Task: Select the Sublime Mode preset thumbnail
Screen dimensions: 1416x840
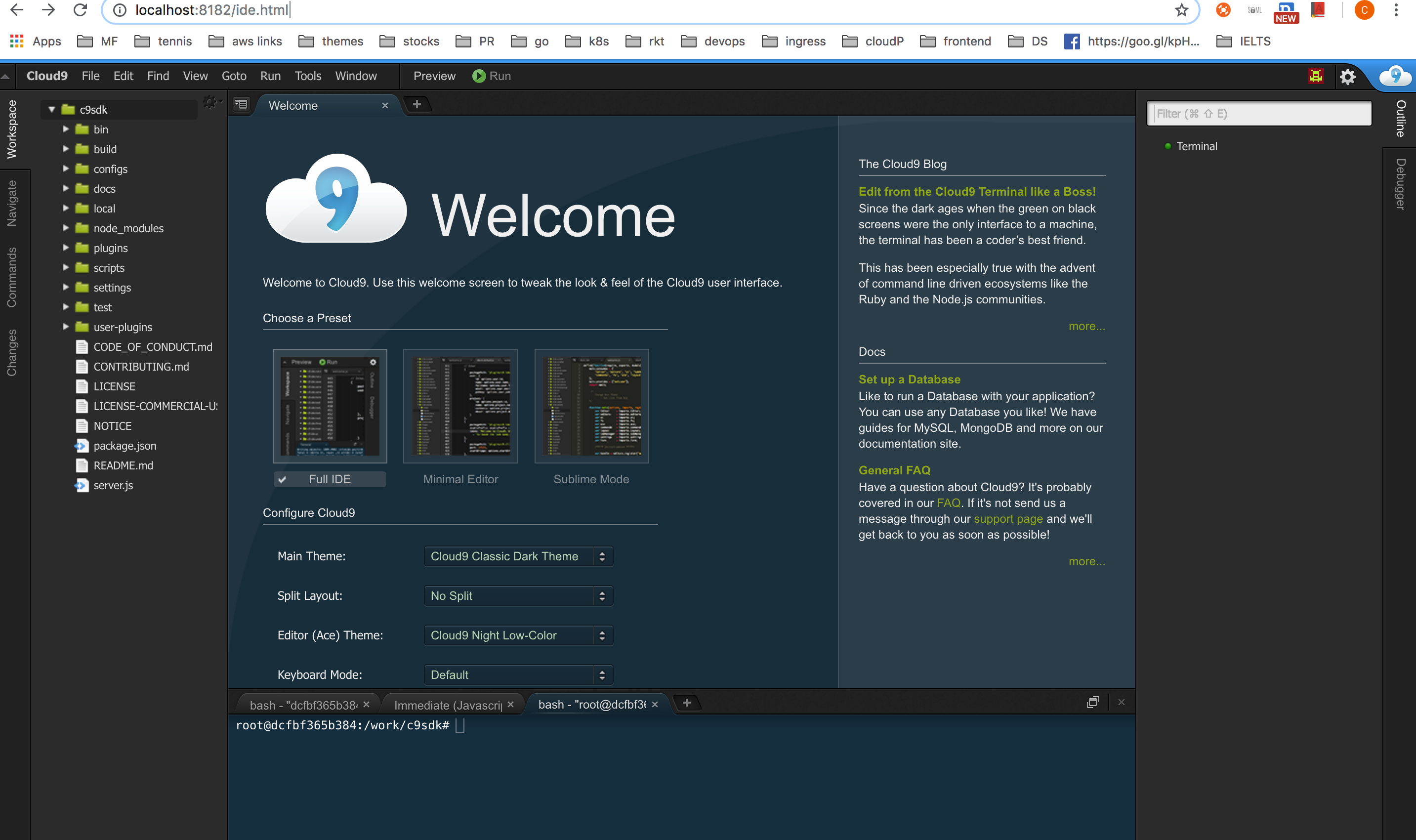Action: pyautogui.click(x=591, y=406)
